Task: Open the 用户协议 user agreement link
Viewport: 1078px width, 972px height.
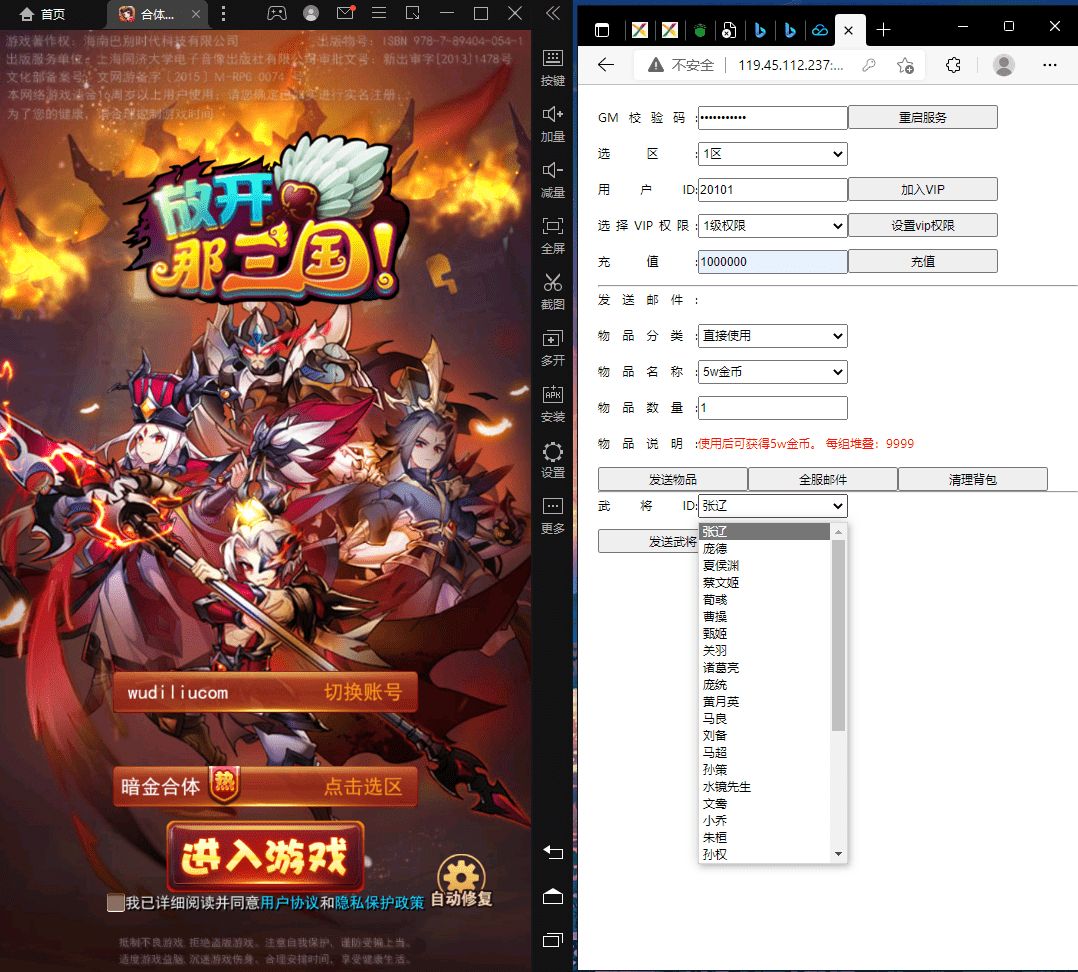Action: pyautogui.click(x=289, y=903)
